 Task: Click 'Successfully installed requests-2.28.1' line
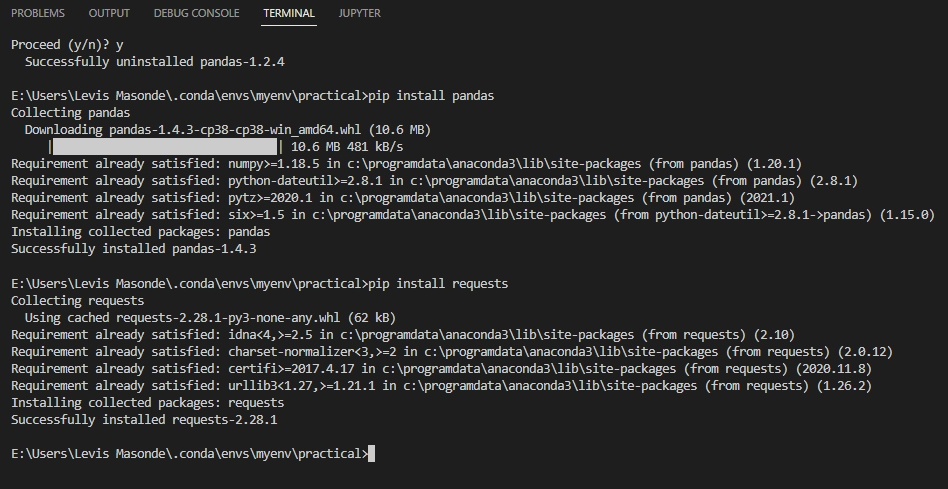tap(144, 420)
